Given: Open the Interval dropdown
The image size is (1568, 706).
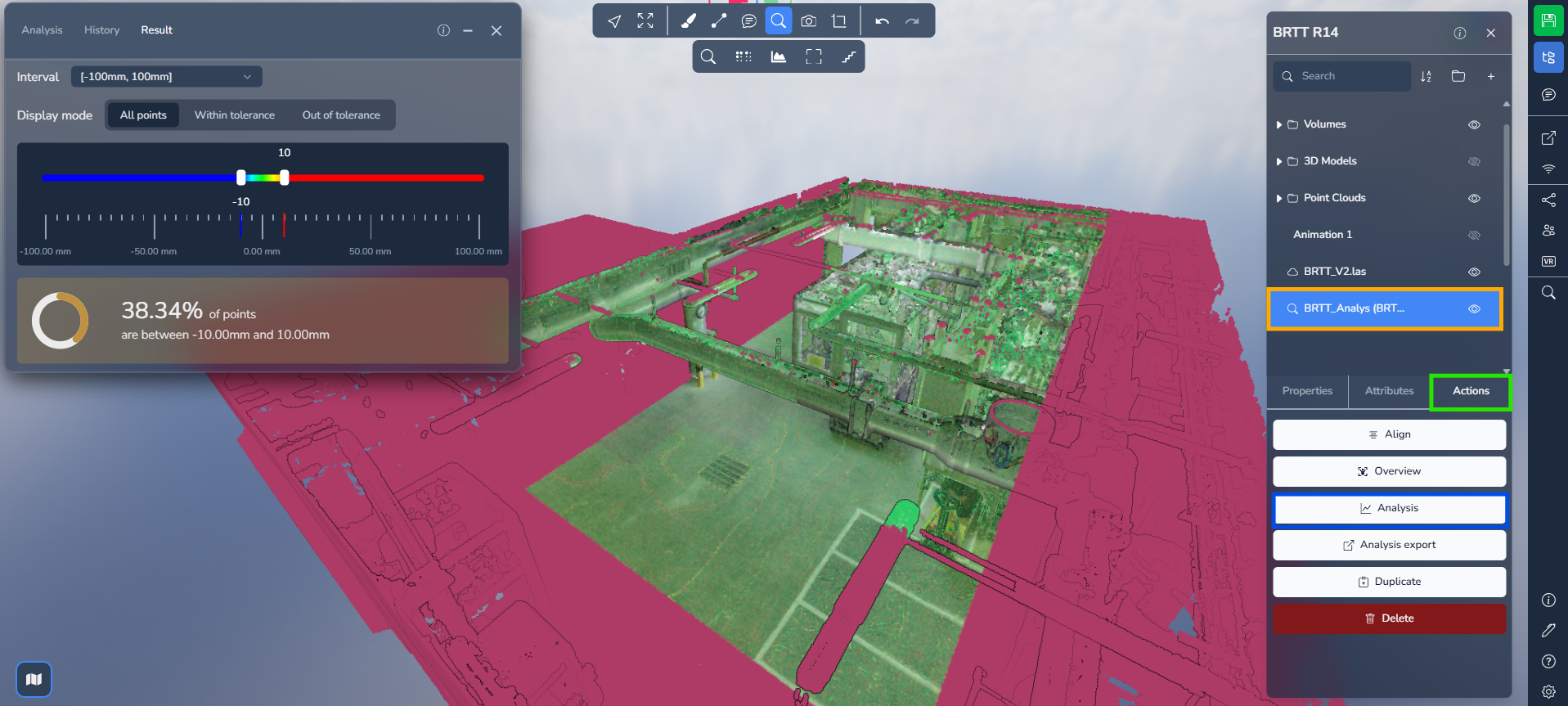Looking at the screenshot, I should tap(166, 77).
